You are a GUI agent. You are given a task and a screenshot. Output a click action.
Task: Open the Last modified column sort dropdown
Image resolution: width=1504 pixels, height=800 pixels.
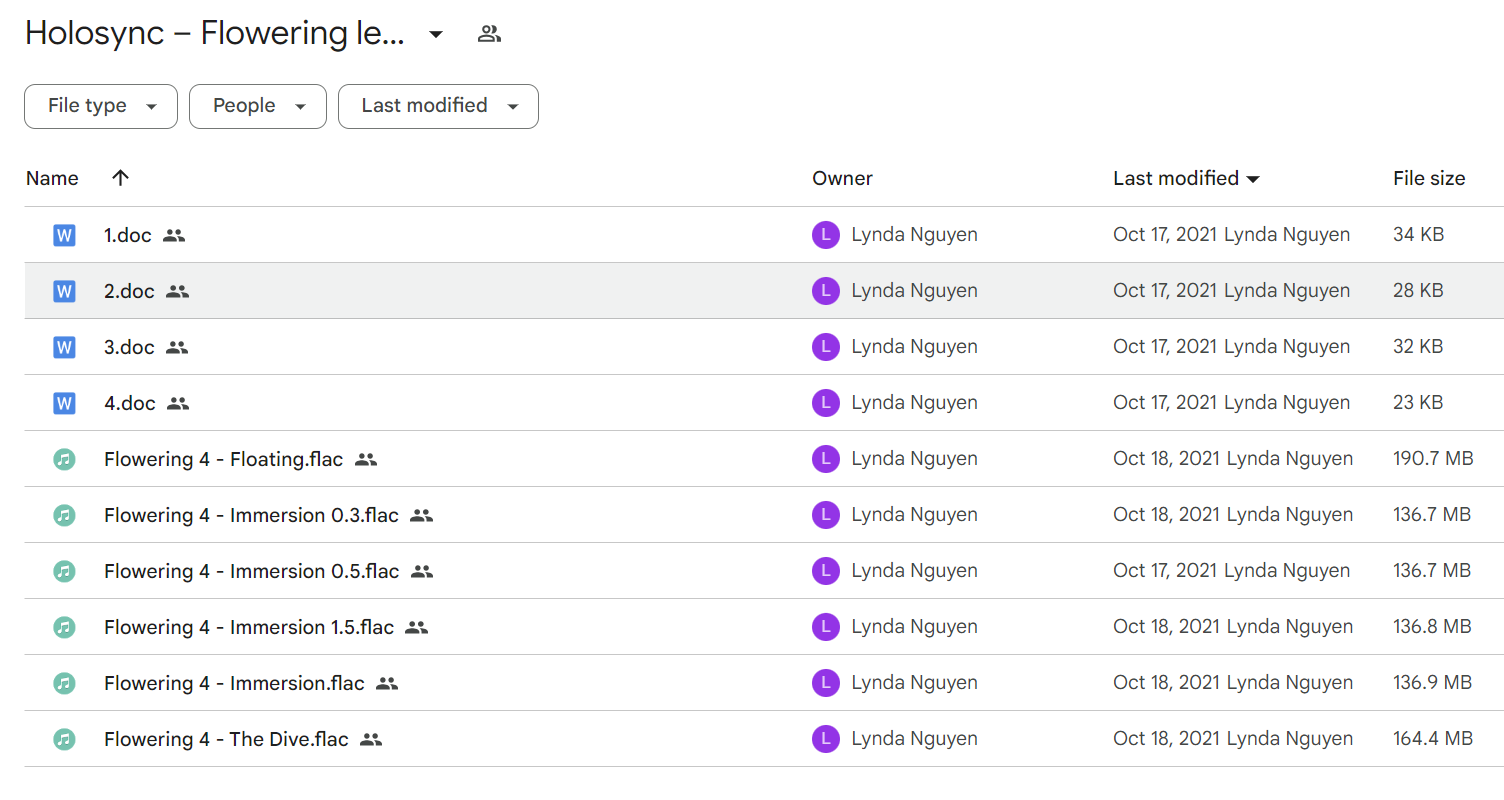pyautogui.click(x=1253, y=179)
